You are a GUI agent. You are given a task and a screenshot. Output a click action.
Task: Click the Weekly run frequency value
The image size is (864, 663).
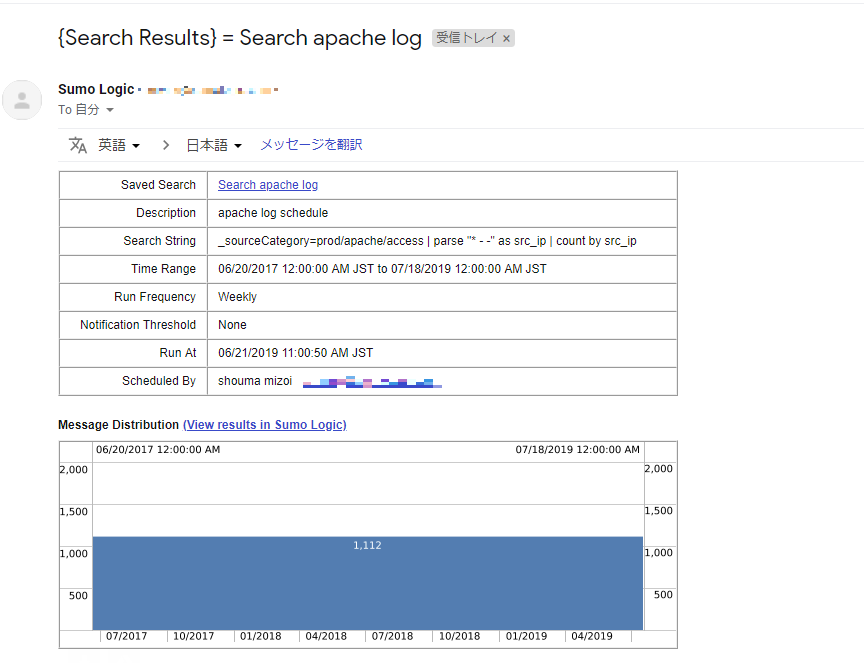237,297
